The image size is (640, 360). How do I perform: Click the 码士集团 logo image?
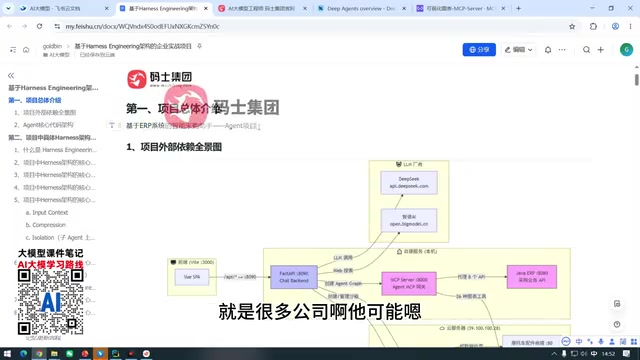tap(160, 79)
